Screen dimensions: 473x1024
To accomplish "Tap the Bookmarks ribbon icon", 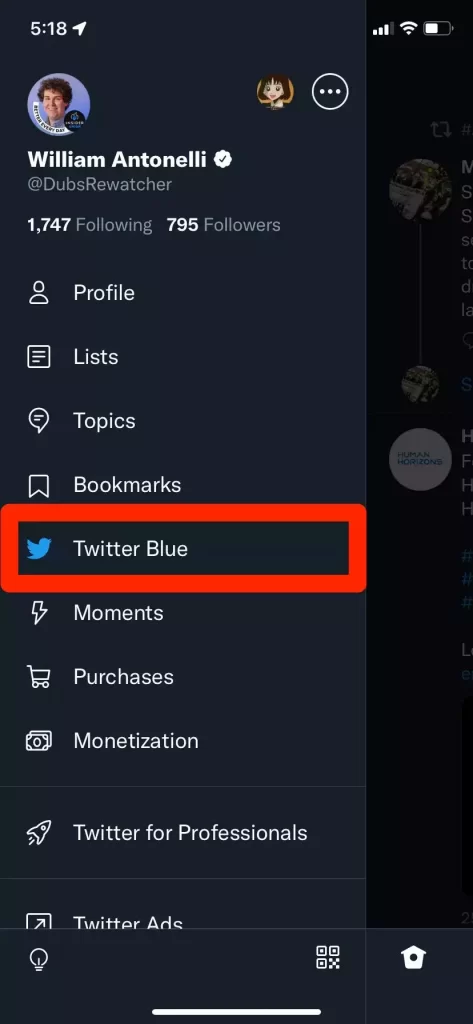I will tap(39, 485).
